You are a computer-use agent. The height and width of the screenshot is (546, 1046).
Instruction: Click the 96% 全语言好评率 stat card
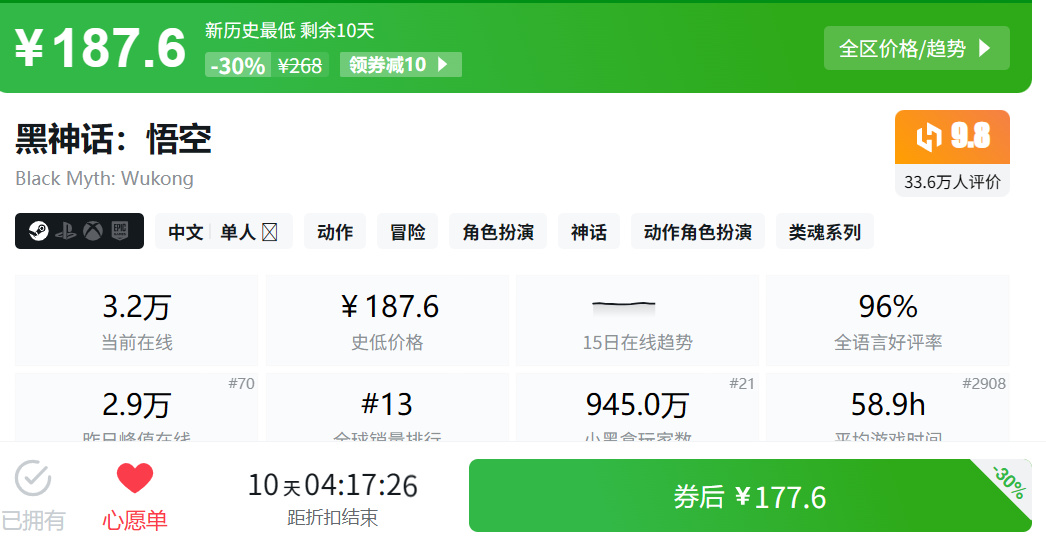(x=888, y=320)
